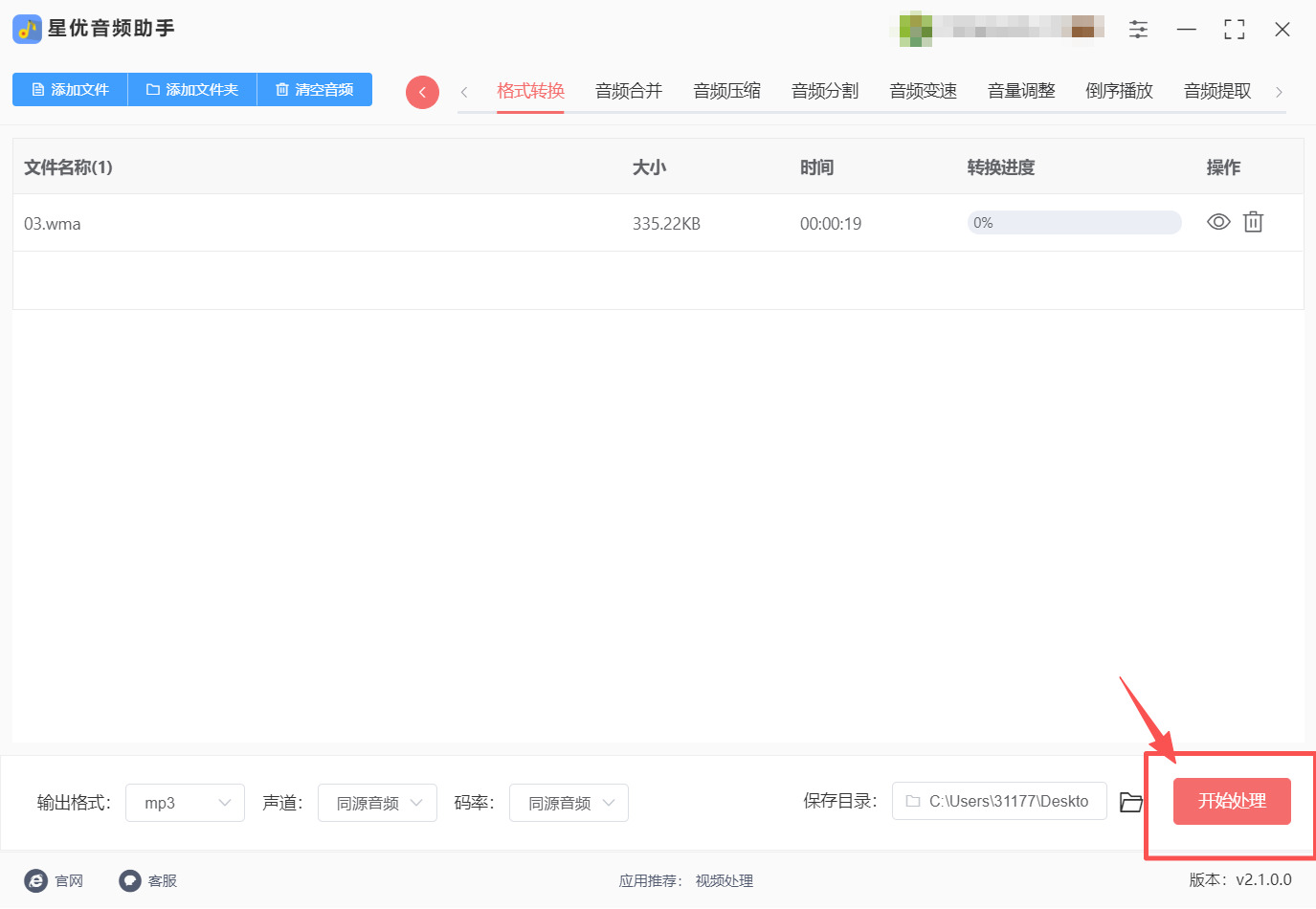The image size is (1316, 909).
Task: Click the save directory path field
Action: (x=998, y=802)
